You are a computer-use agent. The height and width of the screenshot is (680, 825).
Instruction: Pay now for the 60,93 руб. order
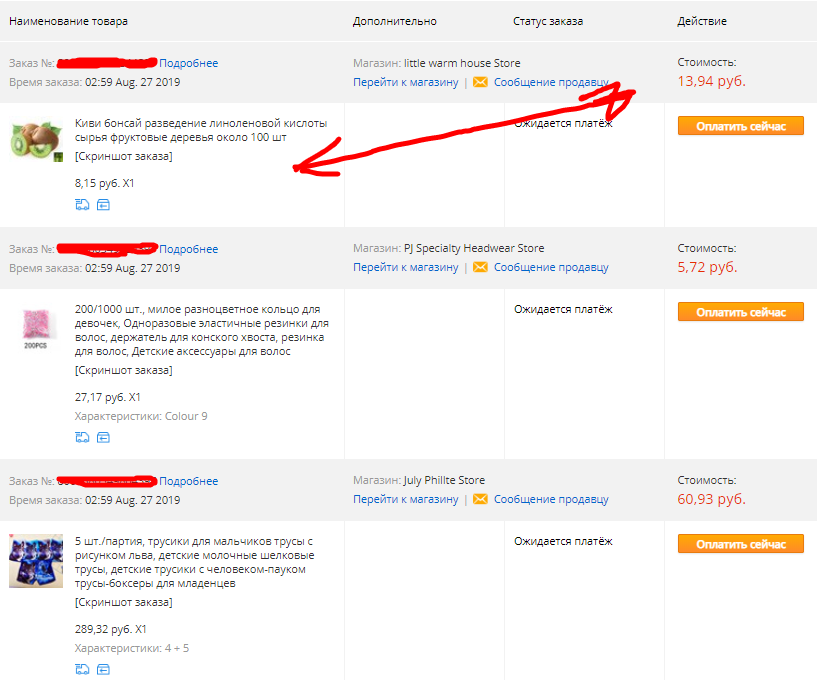740,544
